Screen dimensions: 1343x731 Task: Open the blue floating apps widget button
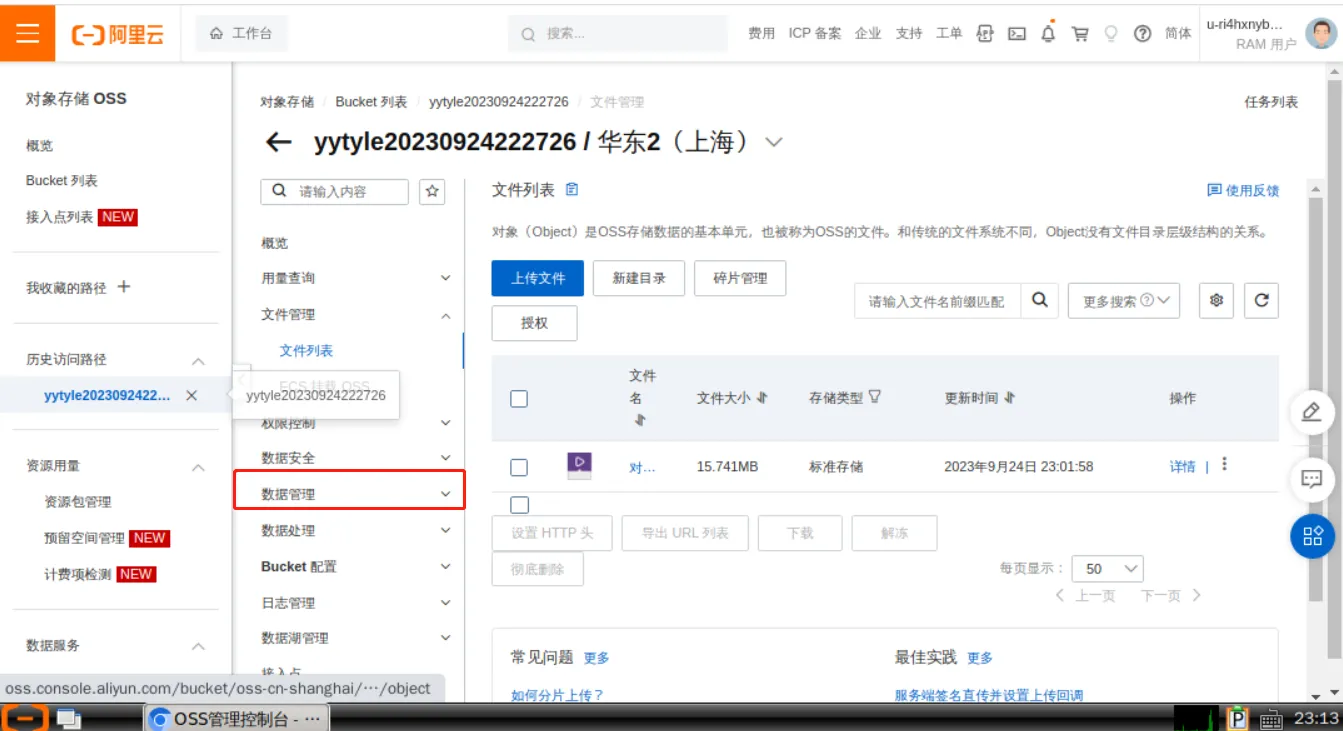point(1312,536)
